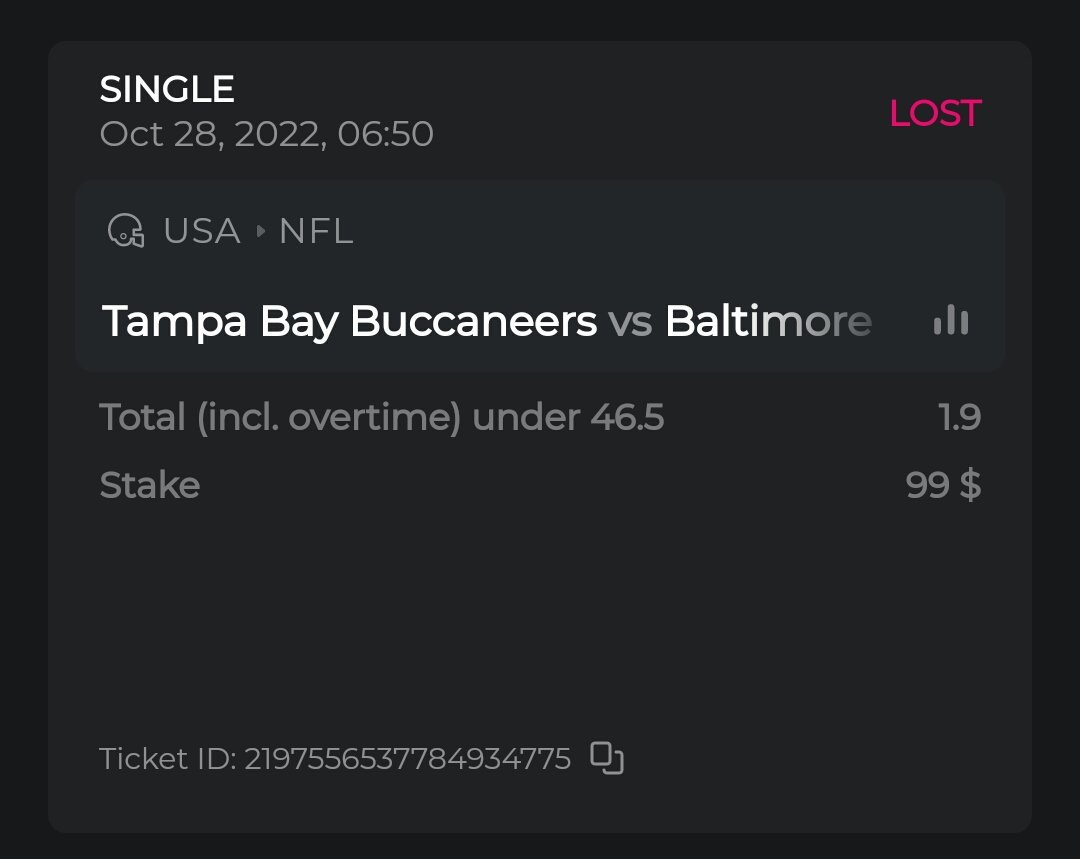Click the '(incl. overtime)' market text

pos(329,417)
